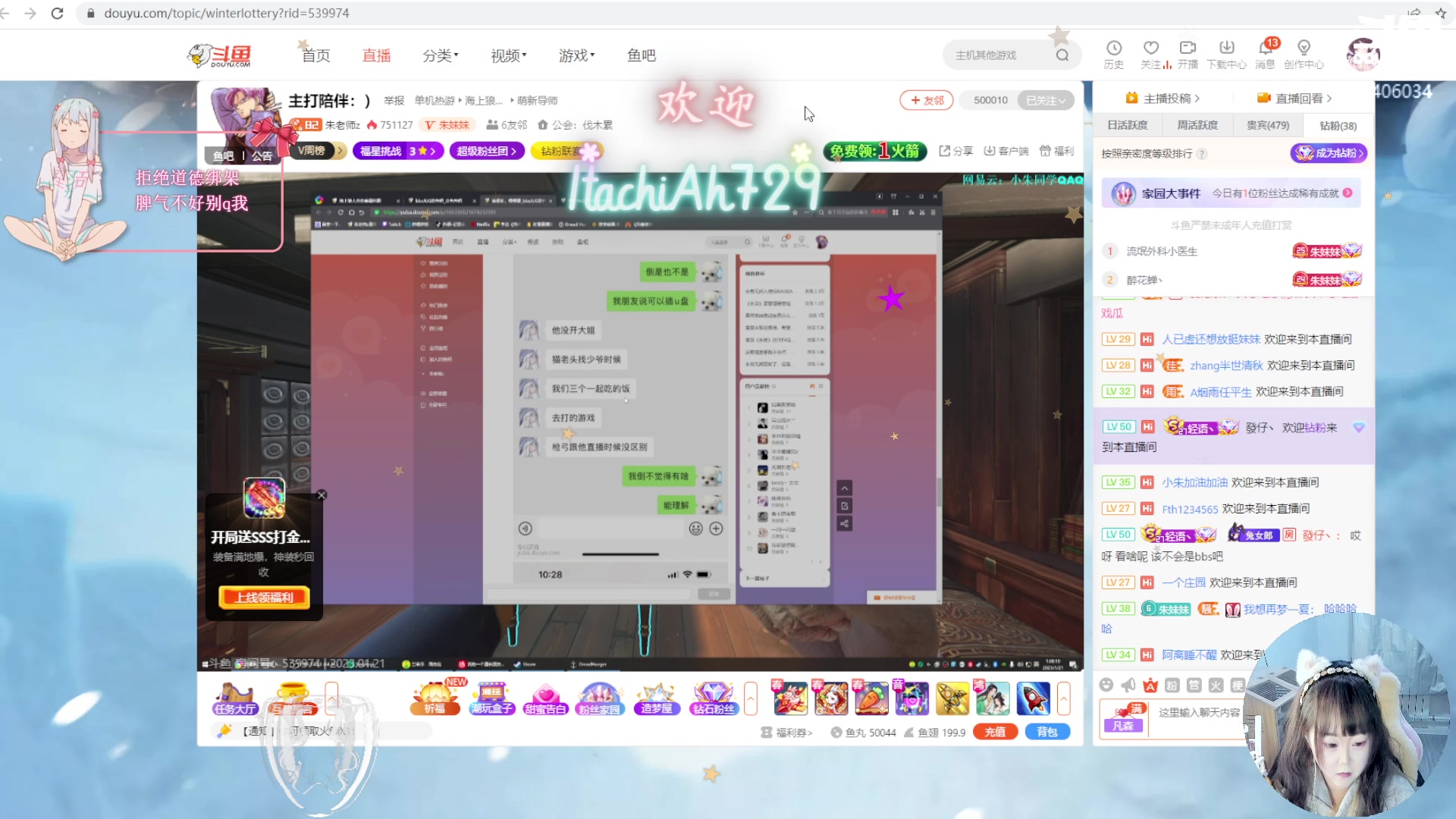Close the 开局送SSS打金 ad popup
The width and height of the screenshot is (1456, 819).
pyautogui.click(x=322, y=495)
